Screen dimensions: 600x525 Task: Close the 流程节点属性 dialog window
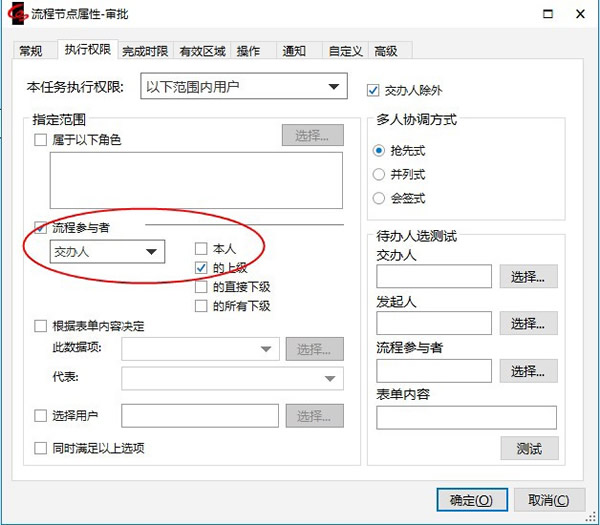(x=577, y=14)
